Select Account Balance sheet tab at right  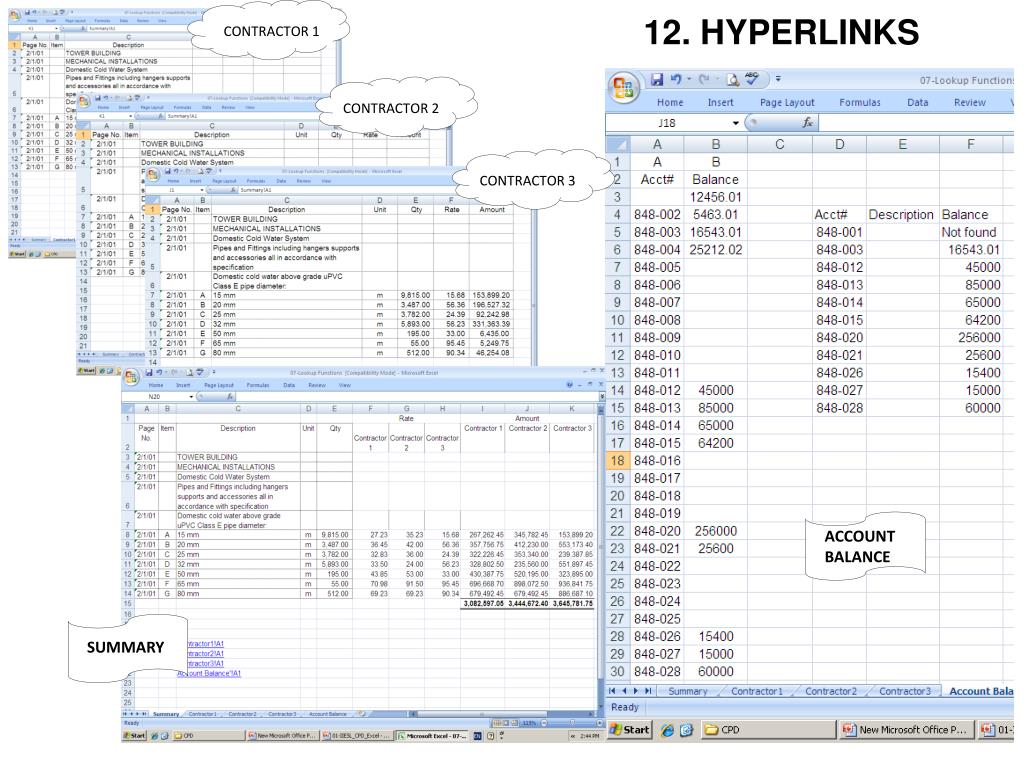pyautogui.click(x=980, y=691)
